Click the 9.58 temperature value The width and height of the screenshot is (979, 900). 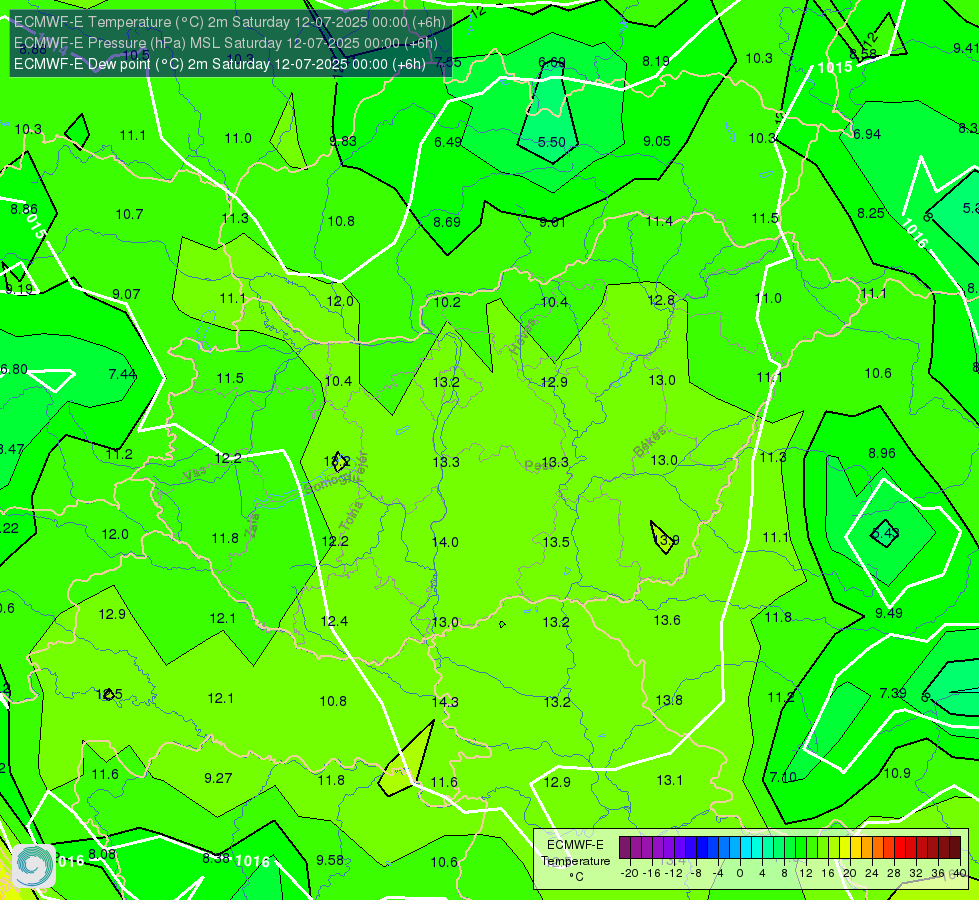(330, 860)
